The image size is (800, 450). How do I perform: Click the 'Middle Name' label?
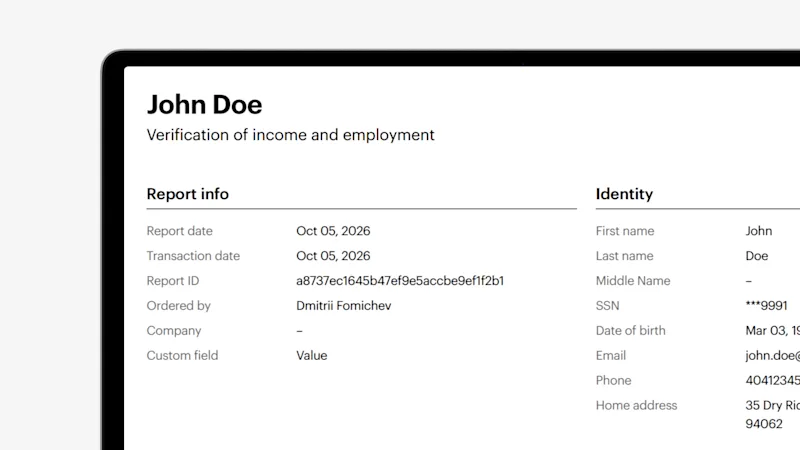[633, 281]
